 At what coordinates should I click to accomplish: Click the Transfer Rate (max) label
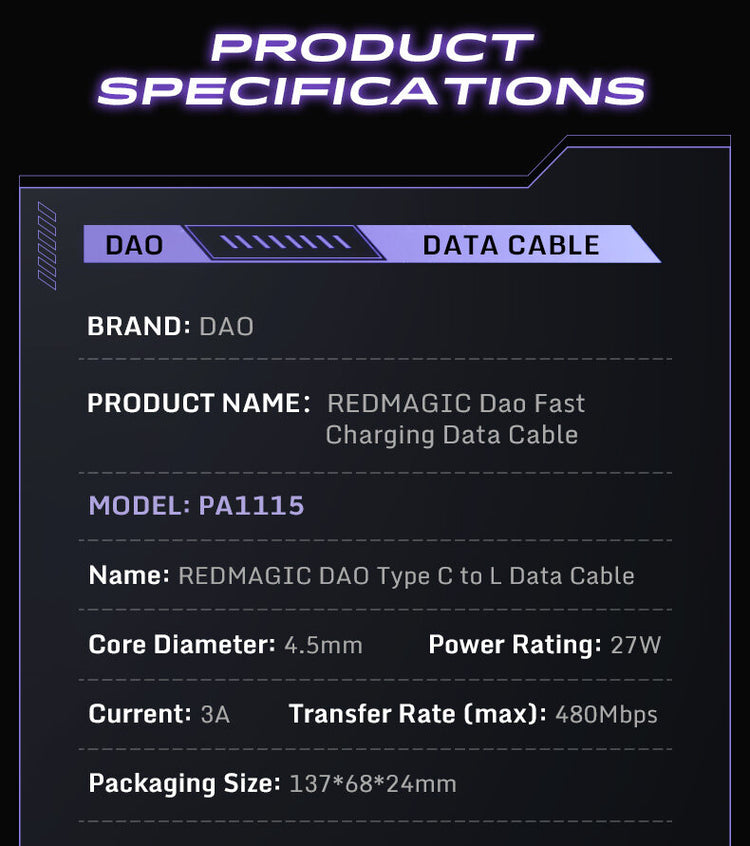coord(418,714)
